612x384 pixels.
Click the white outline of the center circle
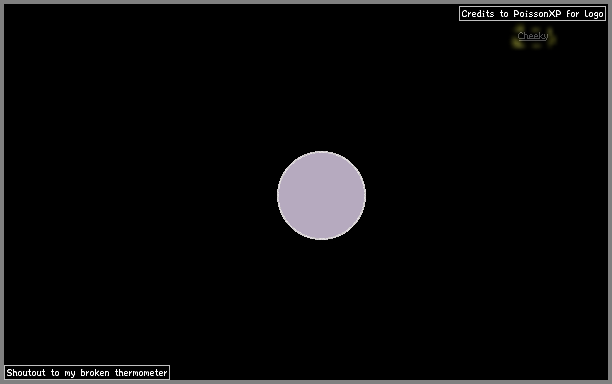tap(321, 151)
